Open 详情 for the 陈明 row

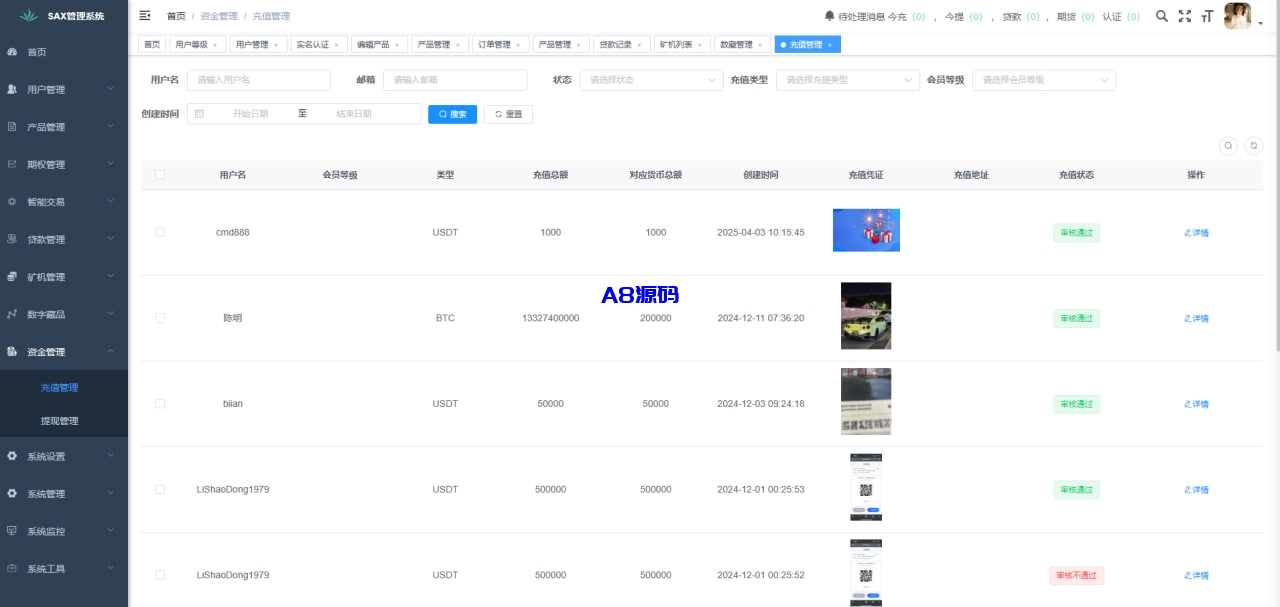click(1196, 319)
